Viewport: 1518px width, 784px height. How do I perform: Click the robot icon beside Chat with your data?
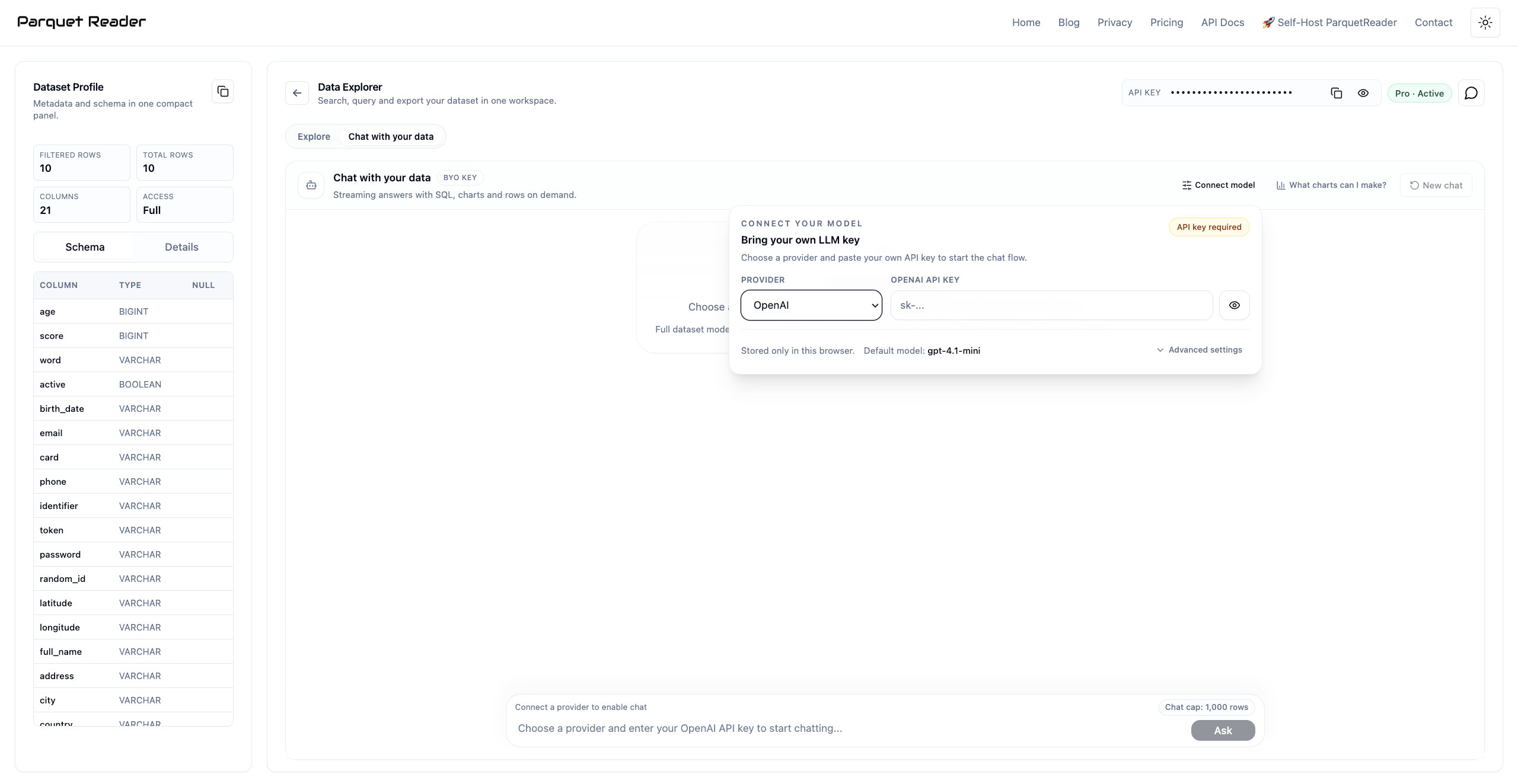click(x=311, y=185)
